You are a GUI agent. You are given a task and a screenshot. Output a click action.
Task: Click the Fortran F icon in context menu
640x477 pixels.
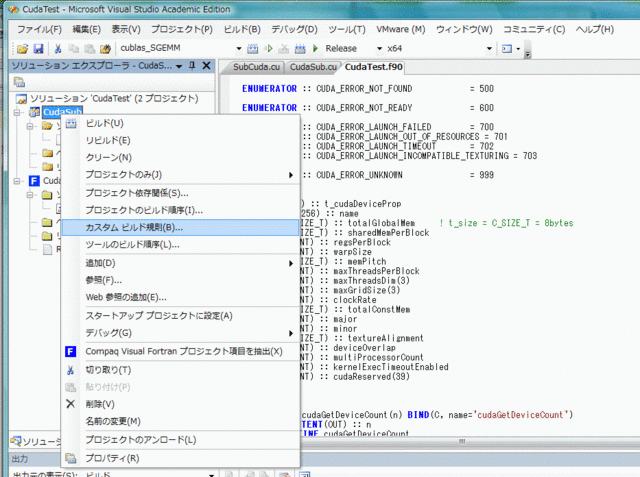71,351
